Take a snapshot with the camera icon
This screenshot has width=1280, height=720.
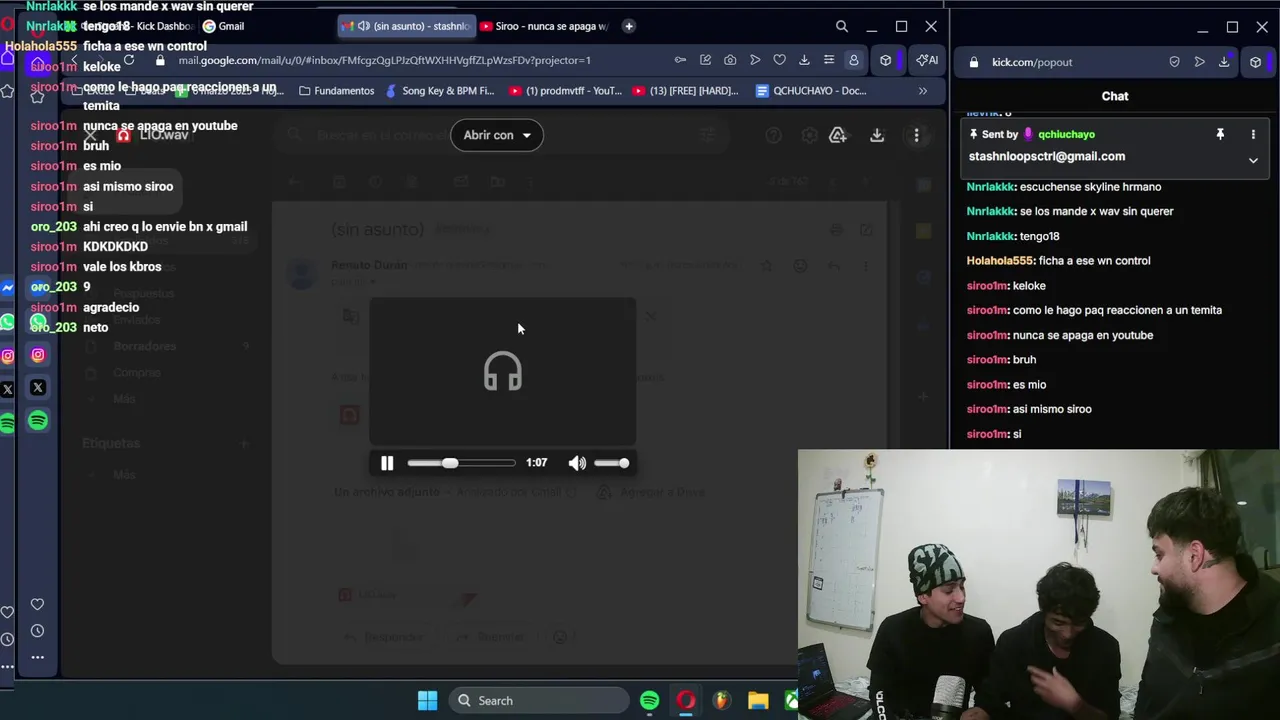click(730, 60)
